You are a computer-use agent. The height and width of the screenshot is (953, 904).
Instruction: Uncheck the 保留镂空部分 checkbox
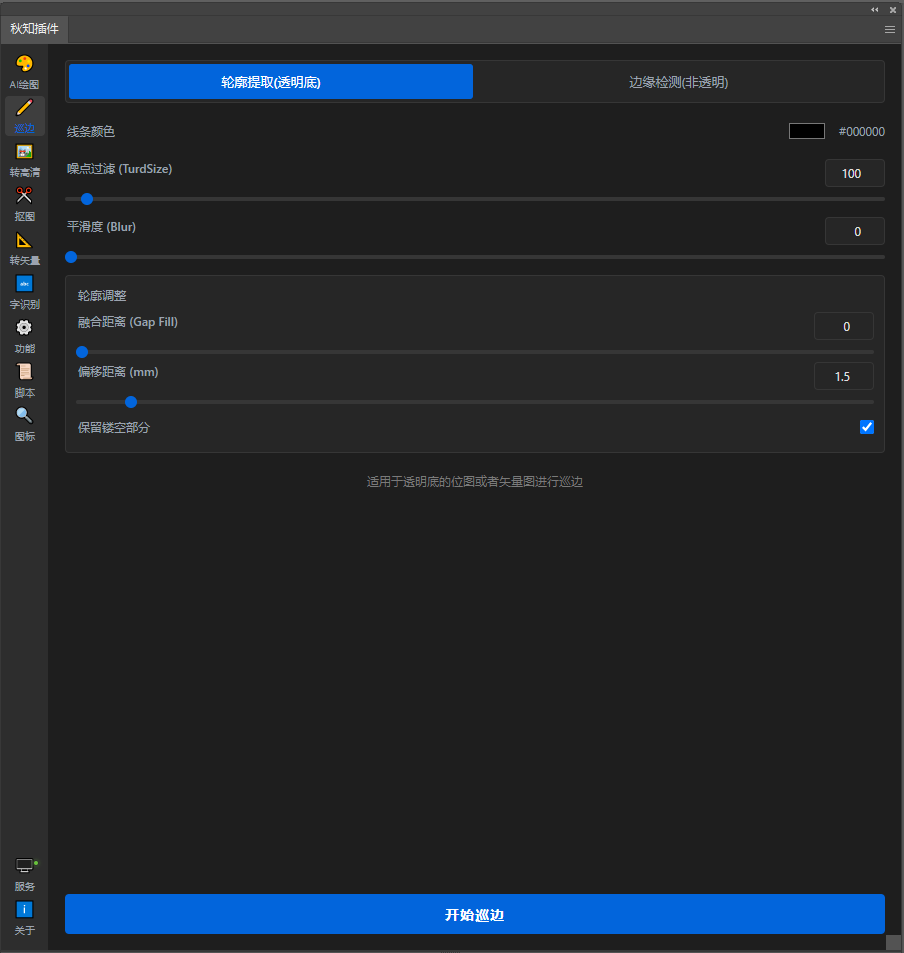867,427
